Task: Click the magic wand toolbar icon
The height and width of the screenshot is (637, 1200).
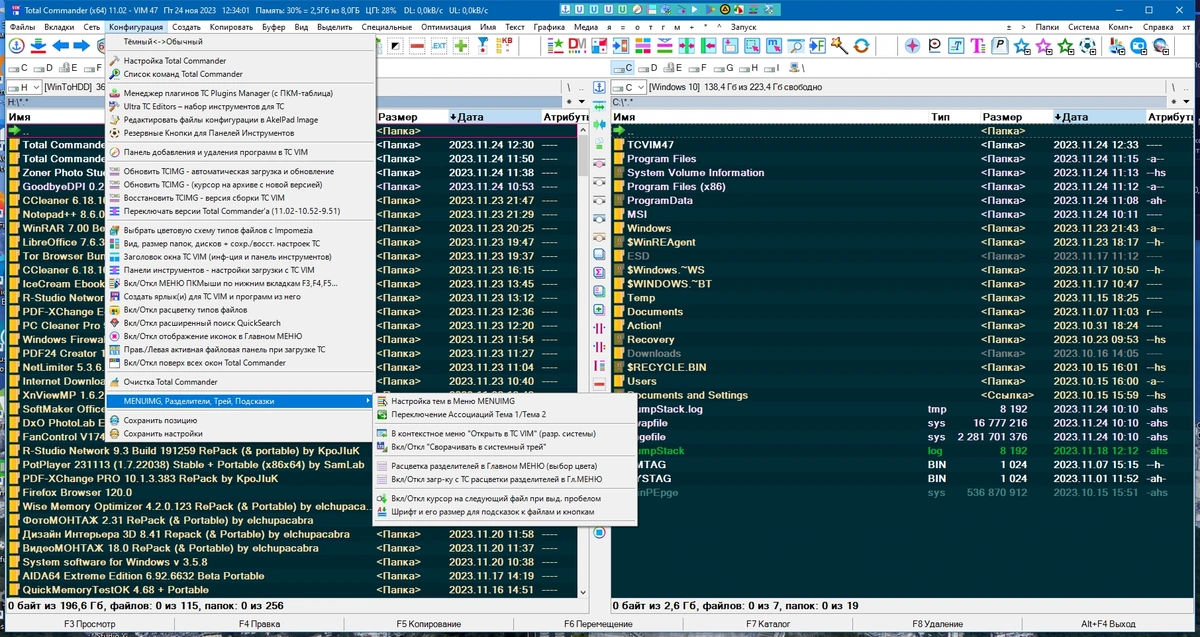Action: click(839, 45)
